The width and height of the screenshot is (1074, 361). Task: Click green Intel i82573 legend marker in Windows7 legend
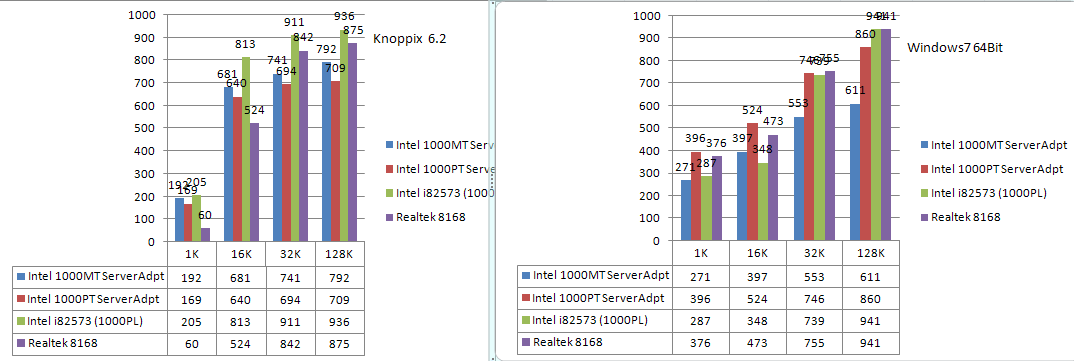925,192
